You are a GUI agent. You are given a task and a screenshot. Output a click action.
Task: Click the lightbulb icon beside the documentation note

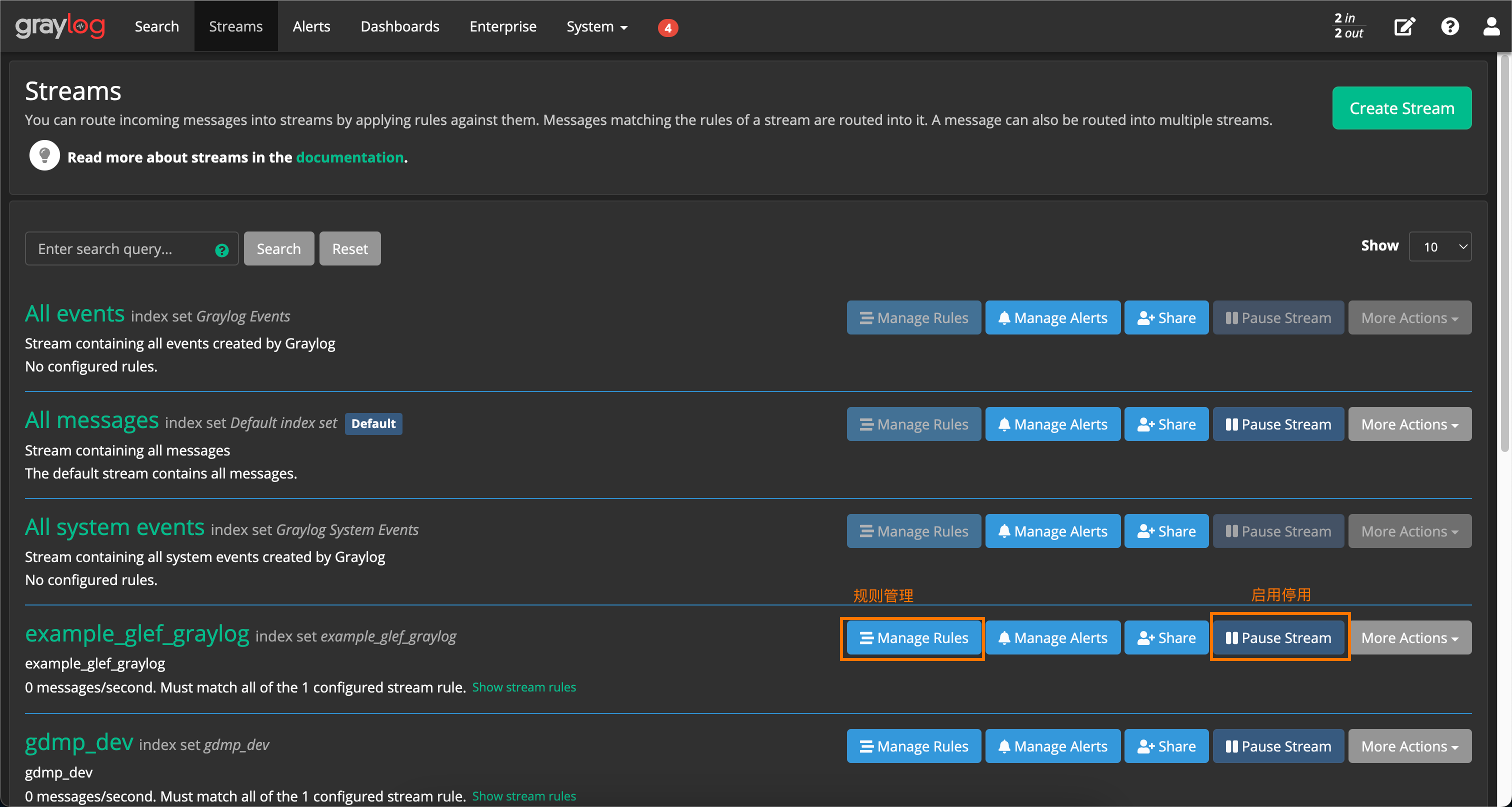(x=44, y=155)
